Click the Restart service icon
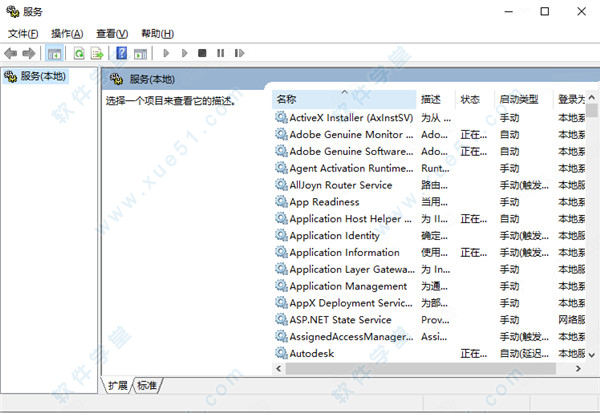 [239, 53]
